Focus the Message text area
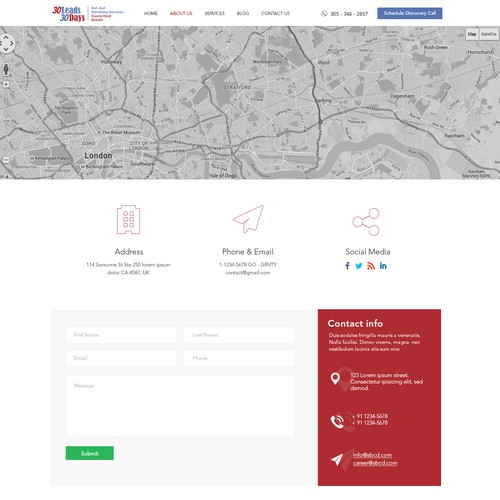The image size is (500, 500). (x=180, y=406)
